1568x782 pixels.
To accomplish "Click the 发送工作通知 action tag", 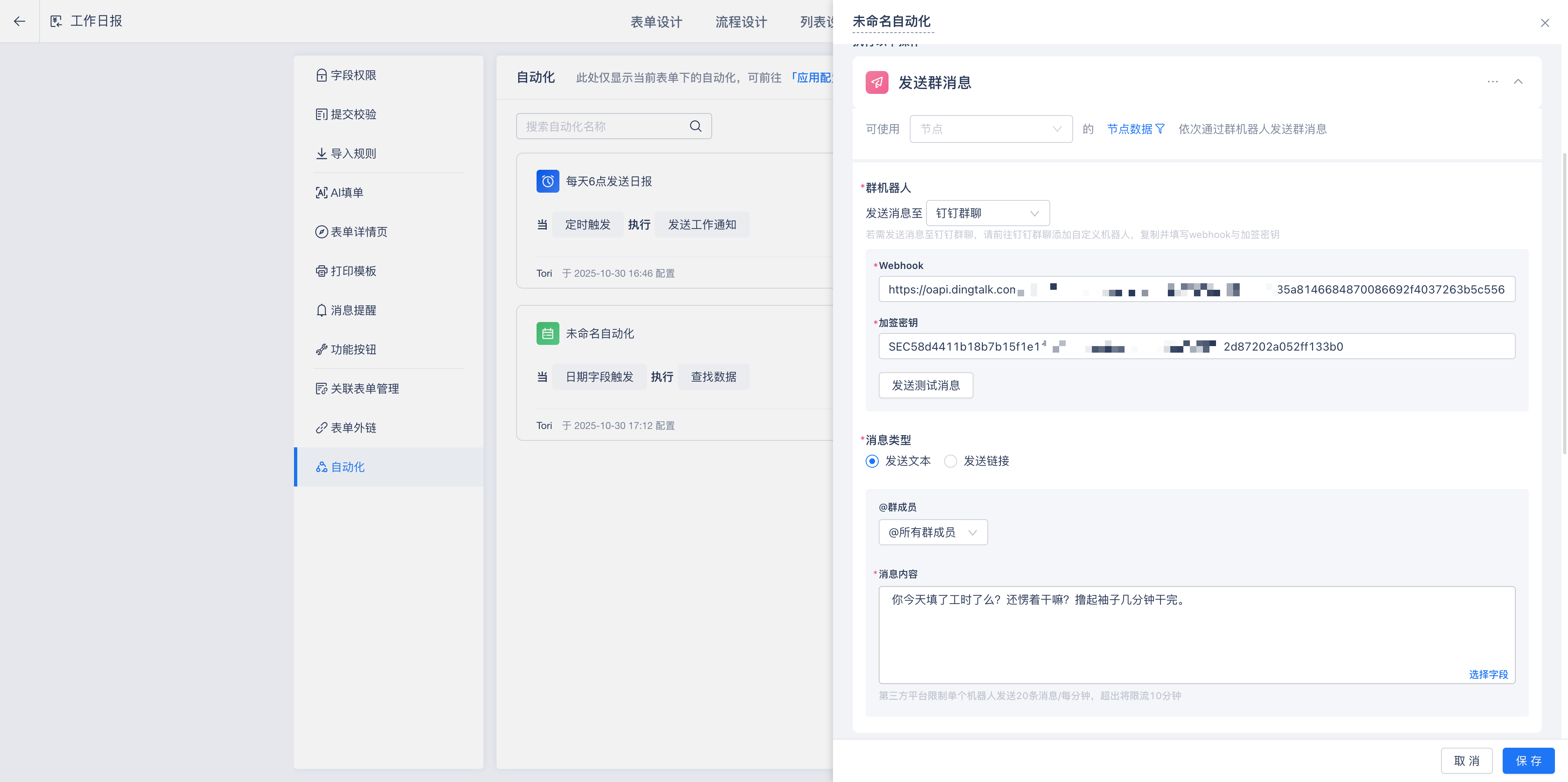I will [x=702, y=224].
